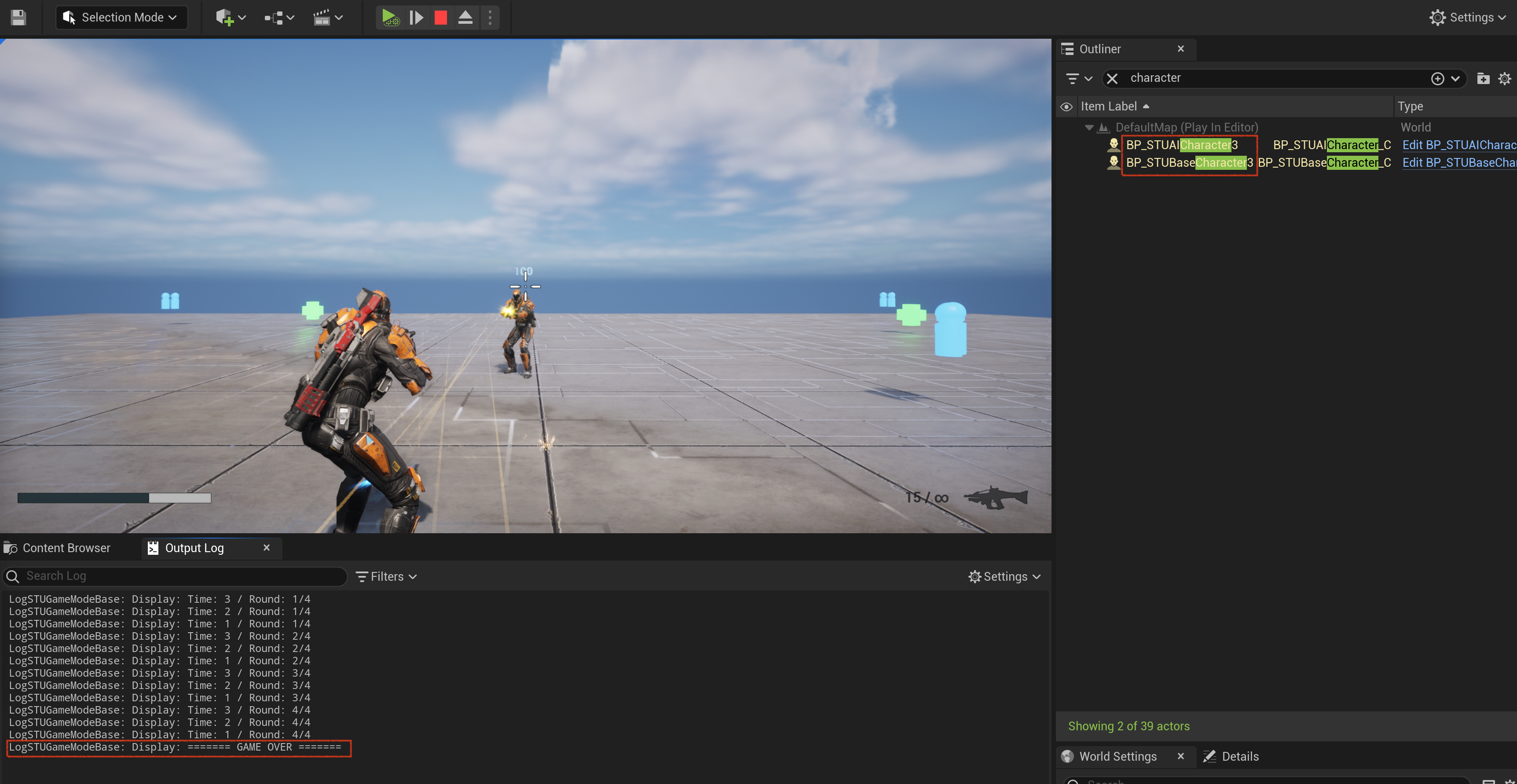1517x784 pixels.
Task: Click the health bar in the game viewport
Action: pos(114,498)
